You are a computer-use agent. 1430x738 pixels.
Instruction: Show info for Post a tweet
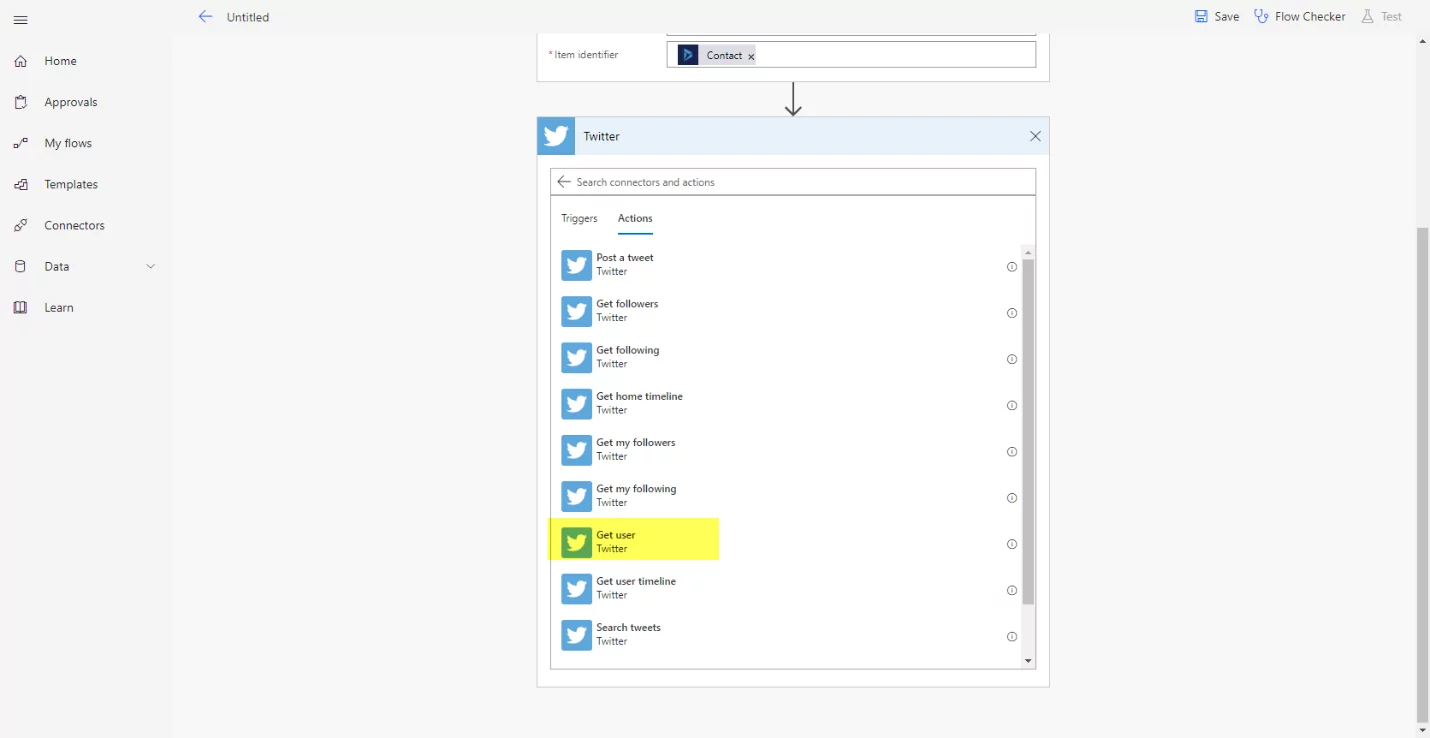[x=1012, y=267]
